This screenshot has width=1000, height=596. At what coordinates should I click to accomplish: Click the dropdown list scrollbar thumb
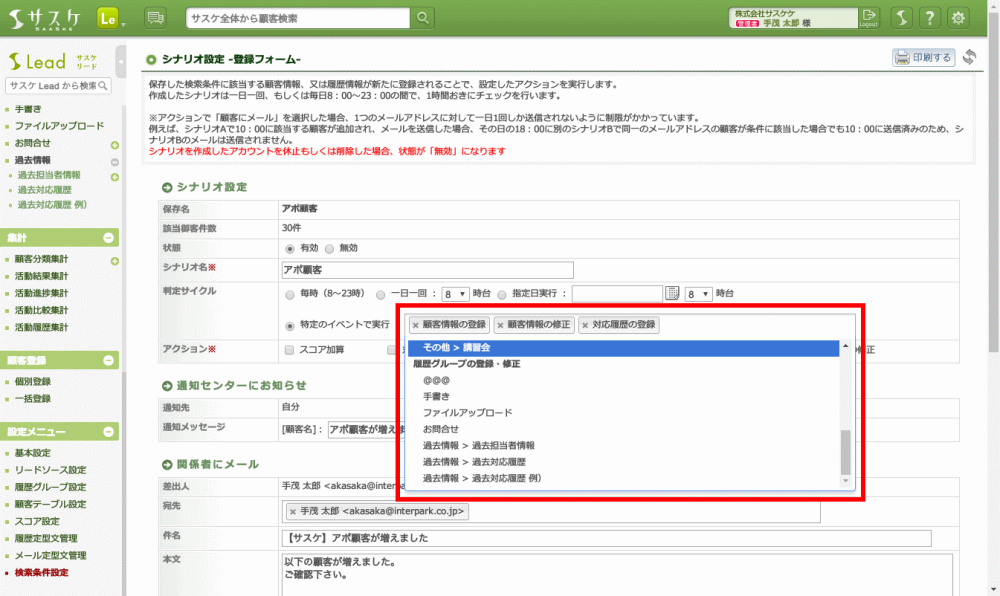(x=845, y=452)
